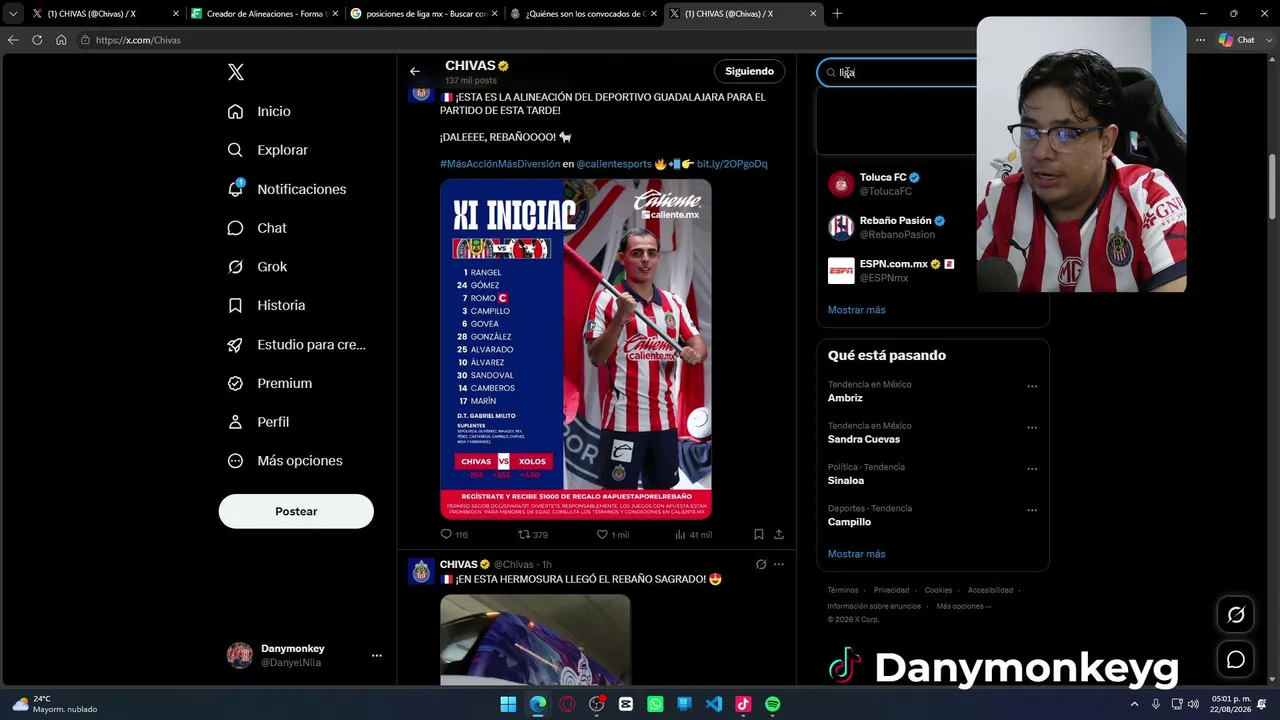Switch to posiciones de liga mx tab
1280x720 pixels.
[424, 14]
